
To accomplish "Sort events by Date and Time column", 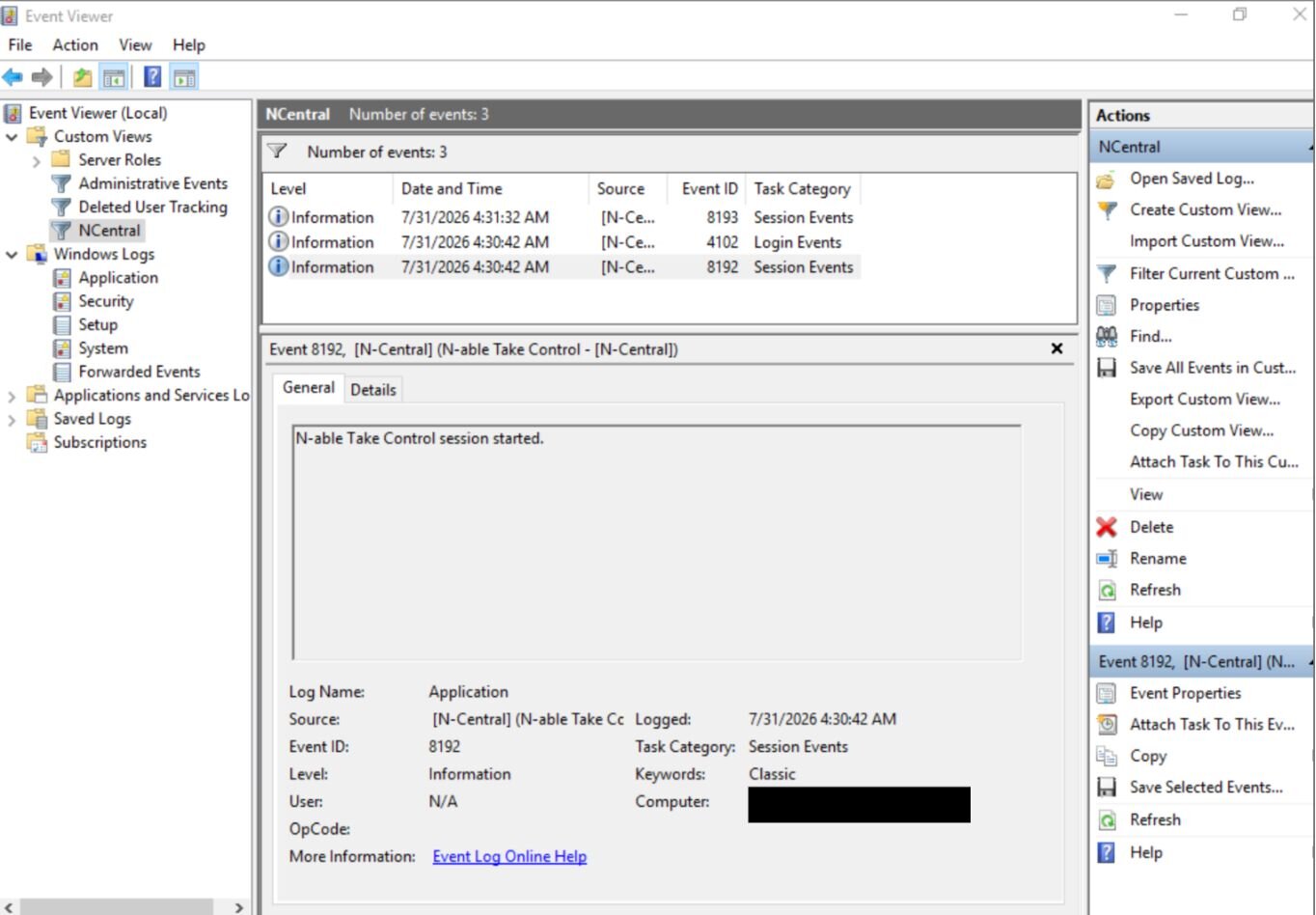I will (x=491, y=189).
